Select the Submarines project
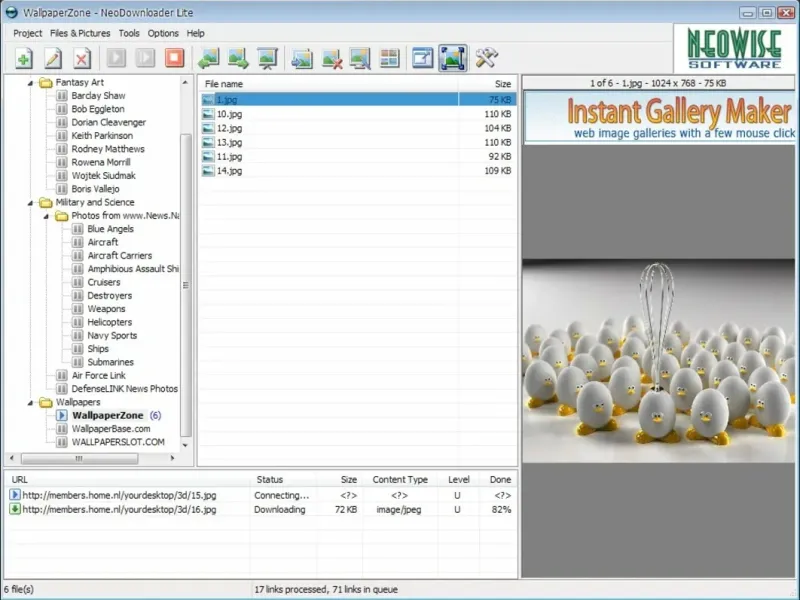The height and width of the screenshot is (600, 800). pos(111,362)
